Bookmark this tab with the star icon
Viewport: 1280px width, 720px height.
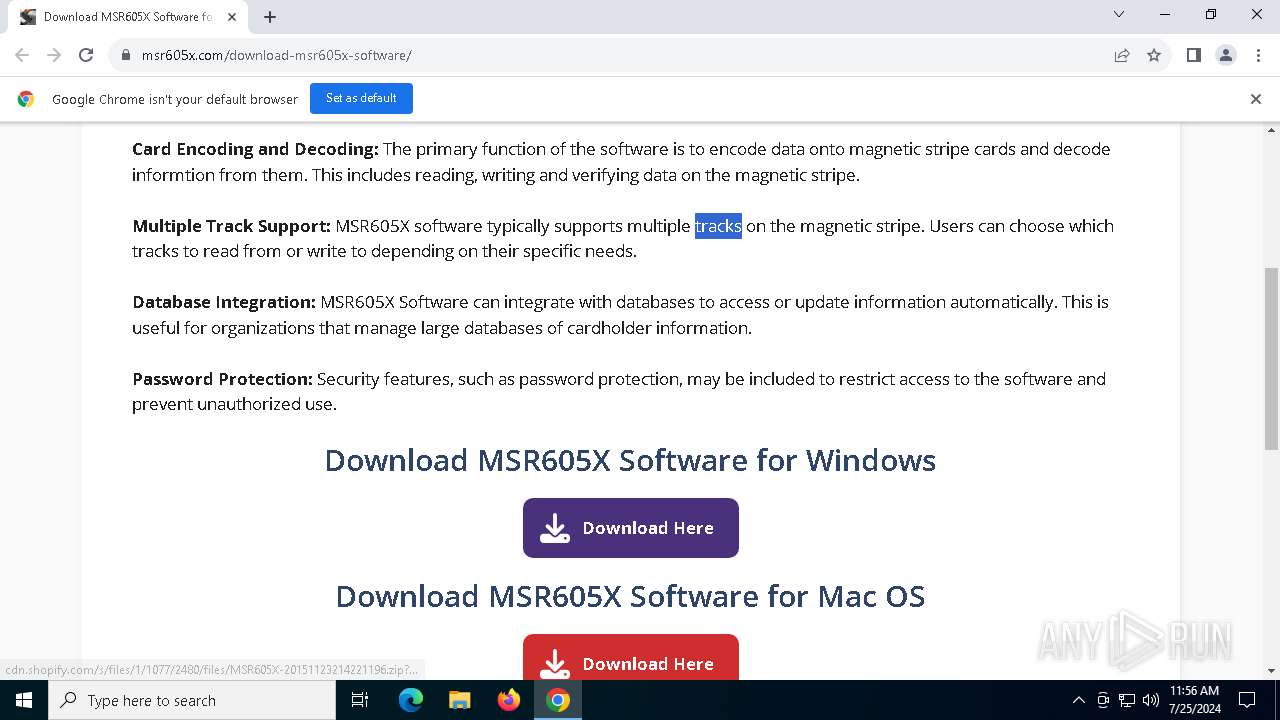tap(1154, 55)
